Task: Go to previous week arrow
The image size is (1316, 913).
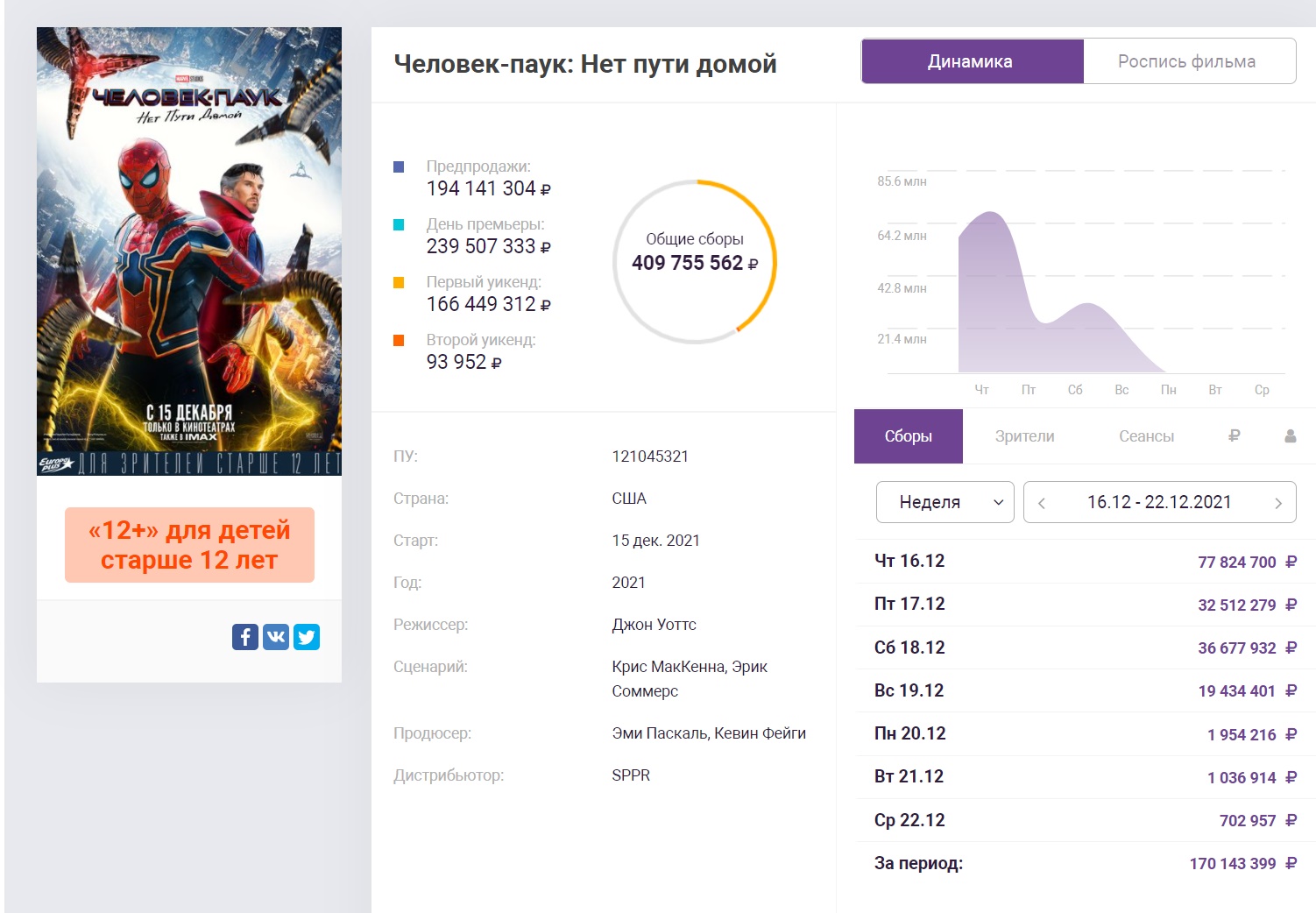Action: (x=1042, y=503)
